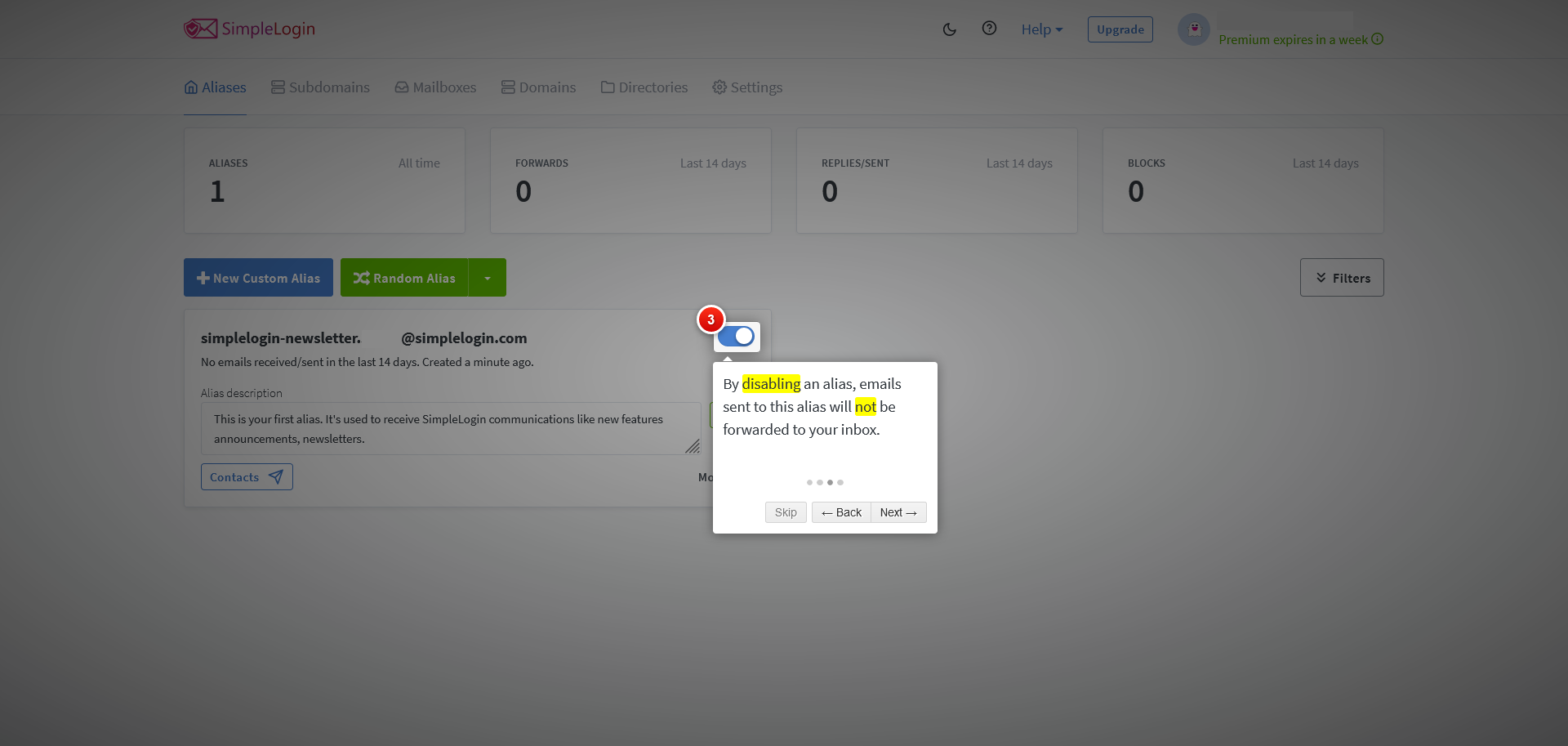Open the Mailboxes tab
The height and width of the screenshot is (746, 1568).
coord(435,87)
